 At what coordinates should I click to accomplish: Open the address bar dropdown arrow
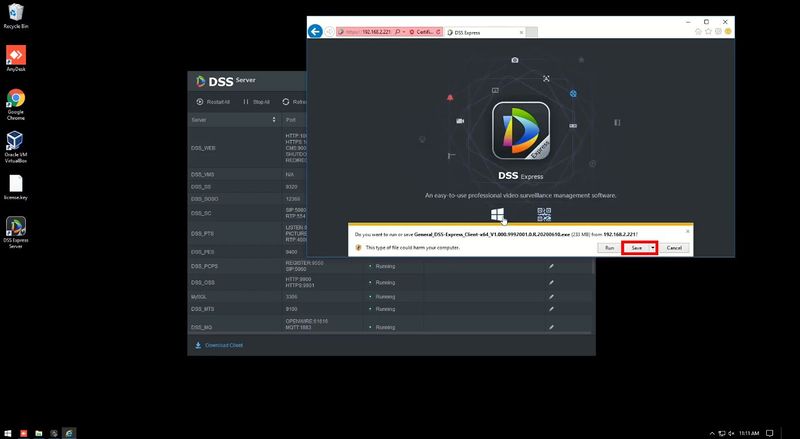pyautogui.click(x=404, y=32)
